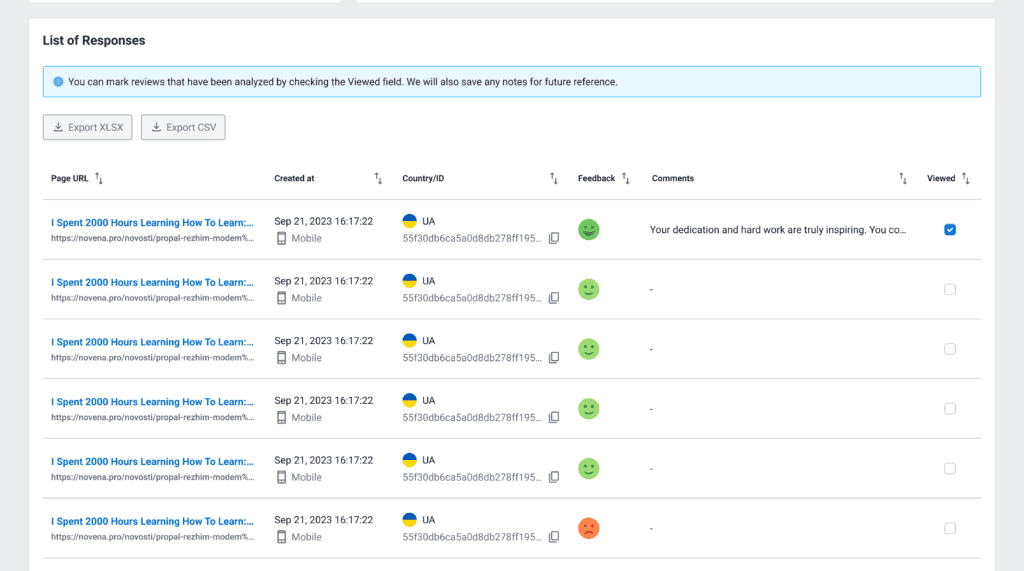Mark the second response as Viewed
1024x571 pixels.
point(950,289)
